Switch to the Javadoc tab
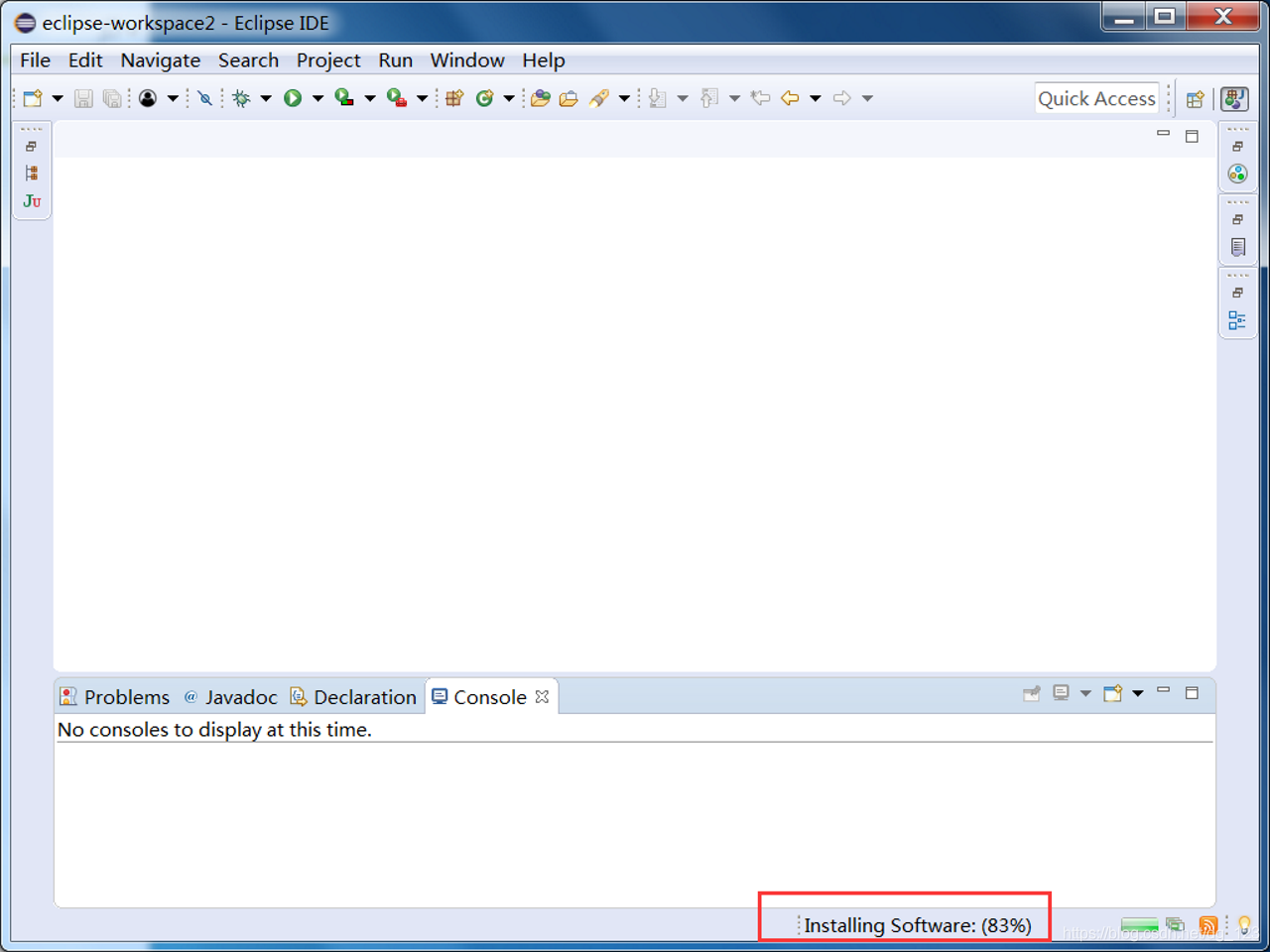Image resolution: width=1270 pixels, height=952 pixels. pos(231,697)
